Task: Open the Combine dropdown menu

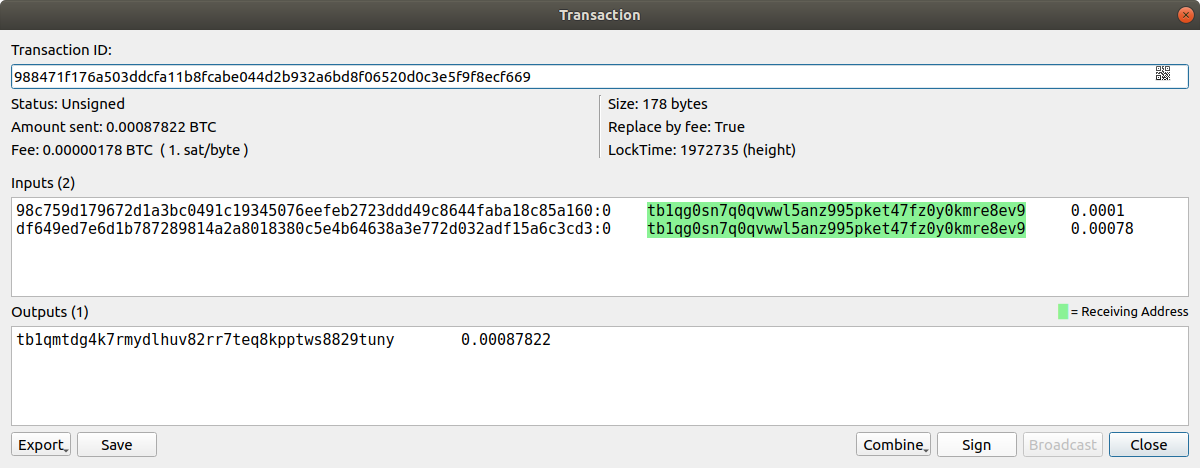Action: coord(893,444)
